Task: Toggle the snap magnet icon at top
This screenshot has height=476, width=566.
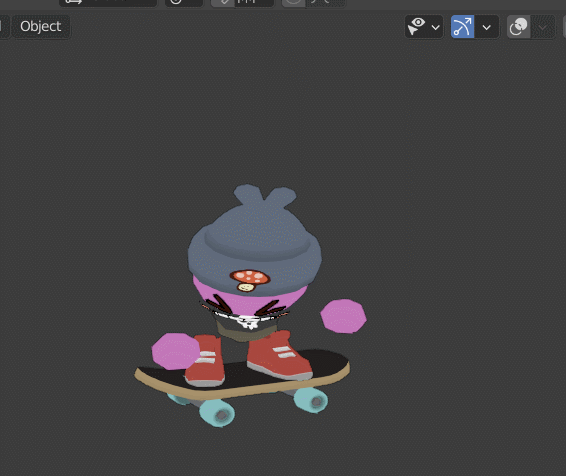Action: click(222, 3)
